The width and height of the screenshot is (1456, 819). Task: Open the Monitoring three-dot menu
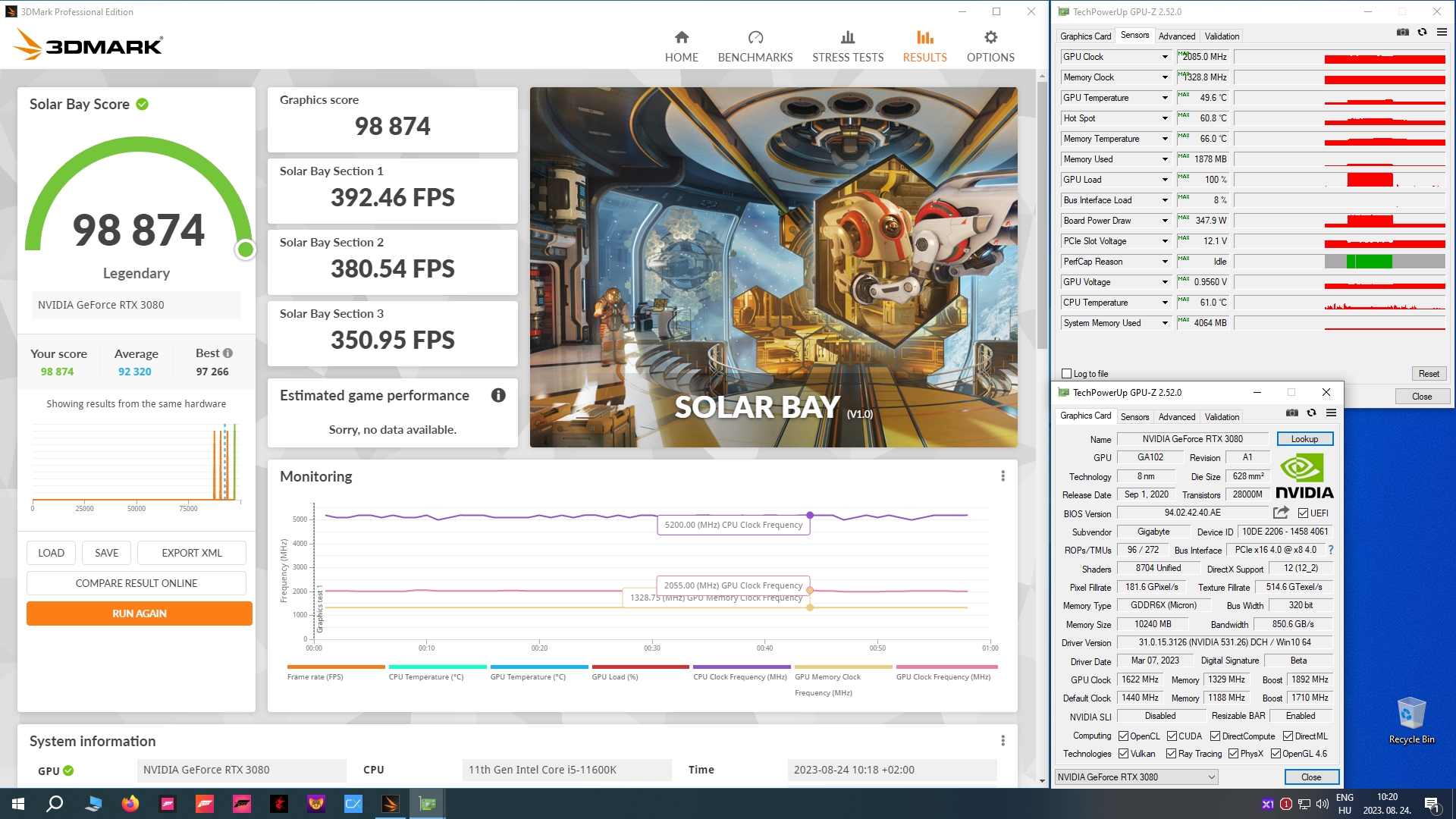pyautogui.click(x=1003, y=476)
